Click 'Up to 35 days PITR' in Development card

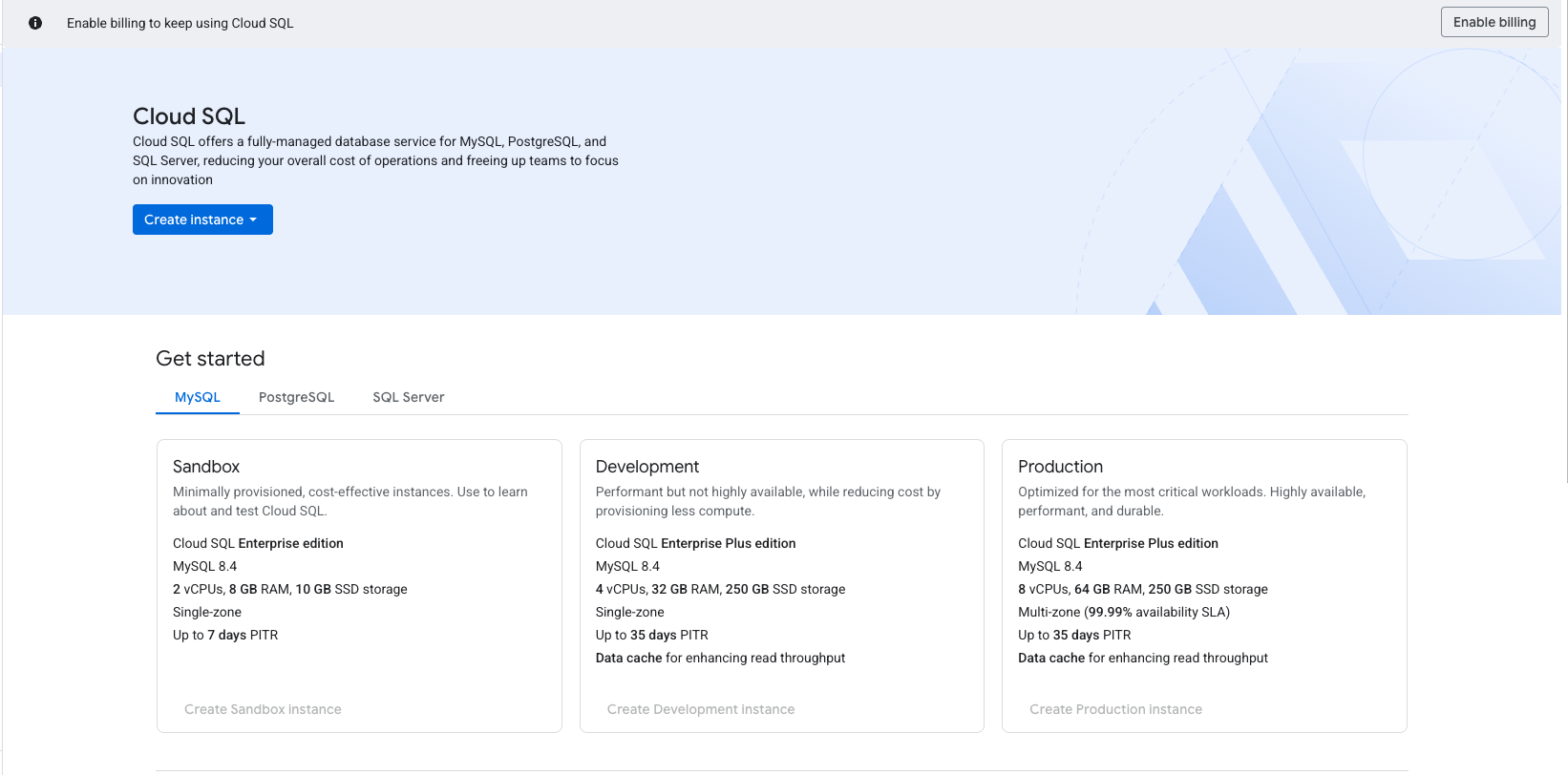click(x=652, y=635)
